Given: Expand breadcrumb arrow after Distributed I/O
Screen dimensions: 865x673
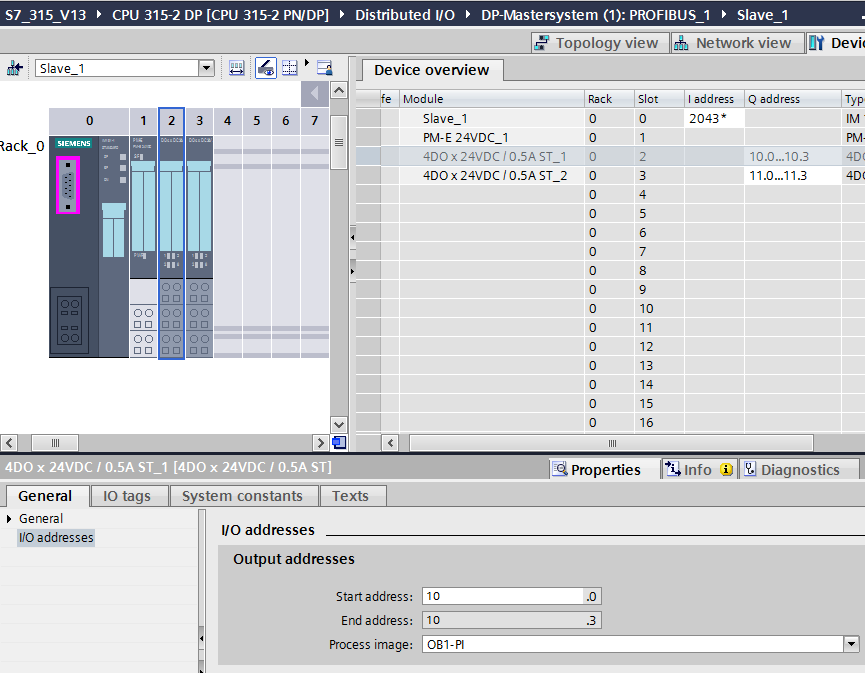Looking at the screenshot, I should point(468,14).
